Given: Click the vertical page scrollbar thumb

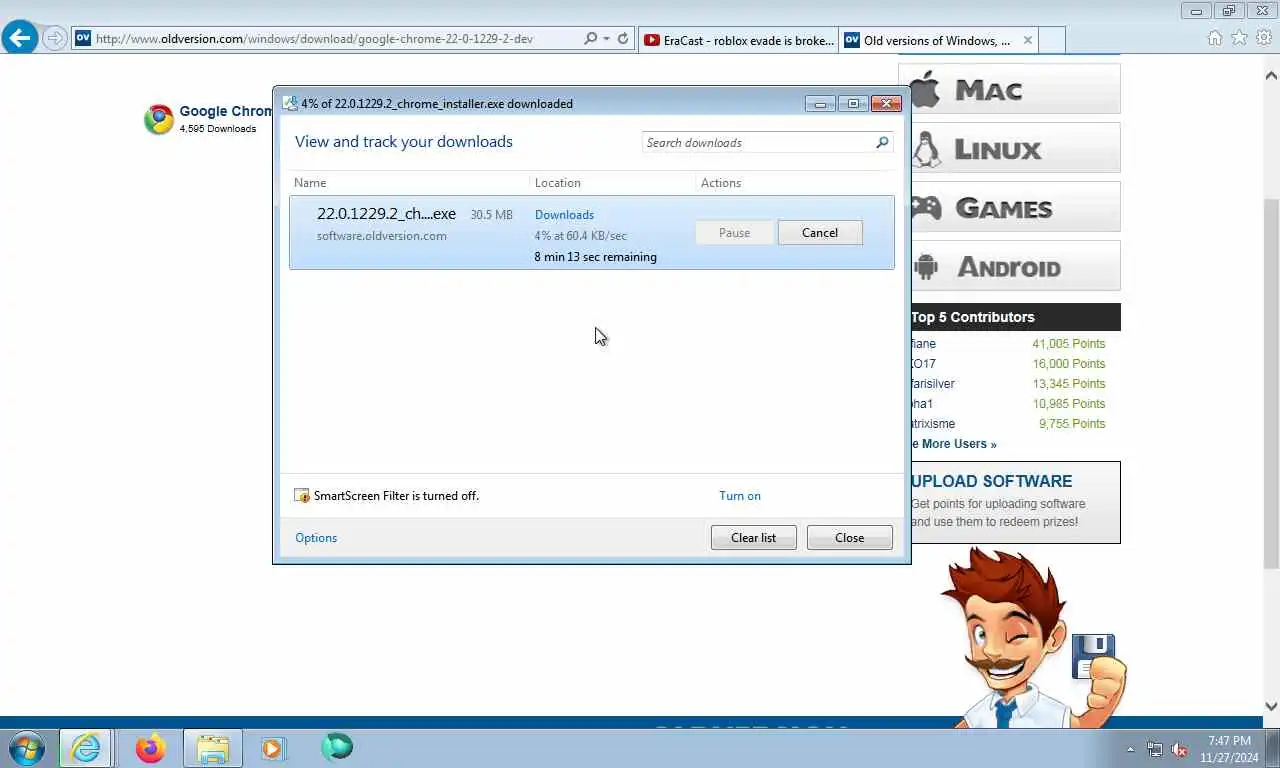Looking at the screenshot, I should (1271, 385).
